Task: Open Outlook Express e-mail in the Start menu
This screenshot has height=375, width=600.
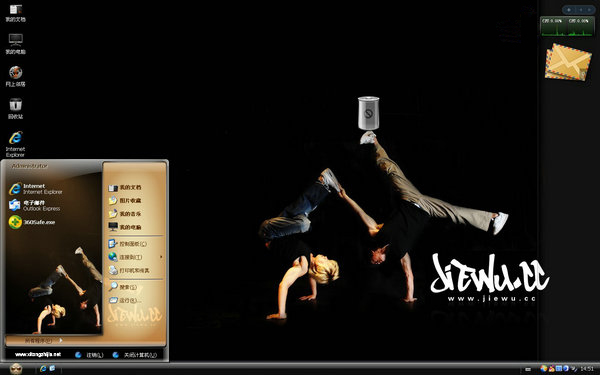Action: coord(34,205)
